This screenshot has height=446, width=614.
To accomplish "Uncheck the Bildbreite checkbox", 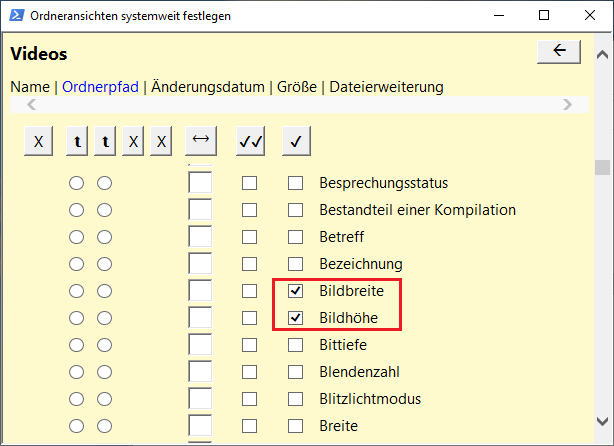I will [x=295, y=291].
